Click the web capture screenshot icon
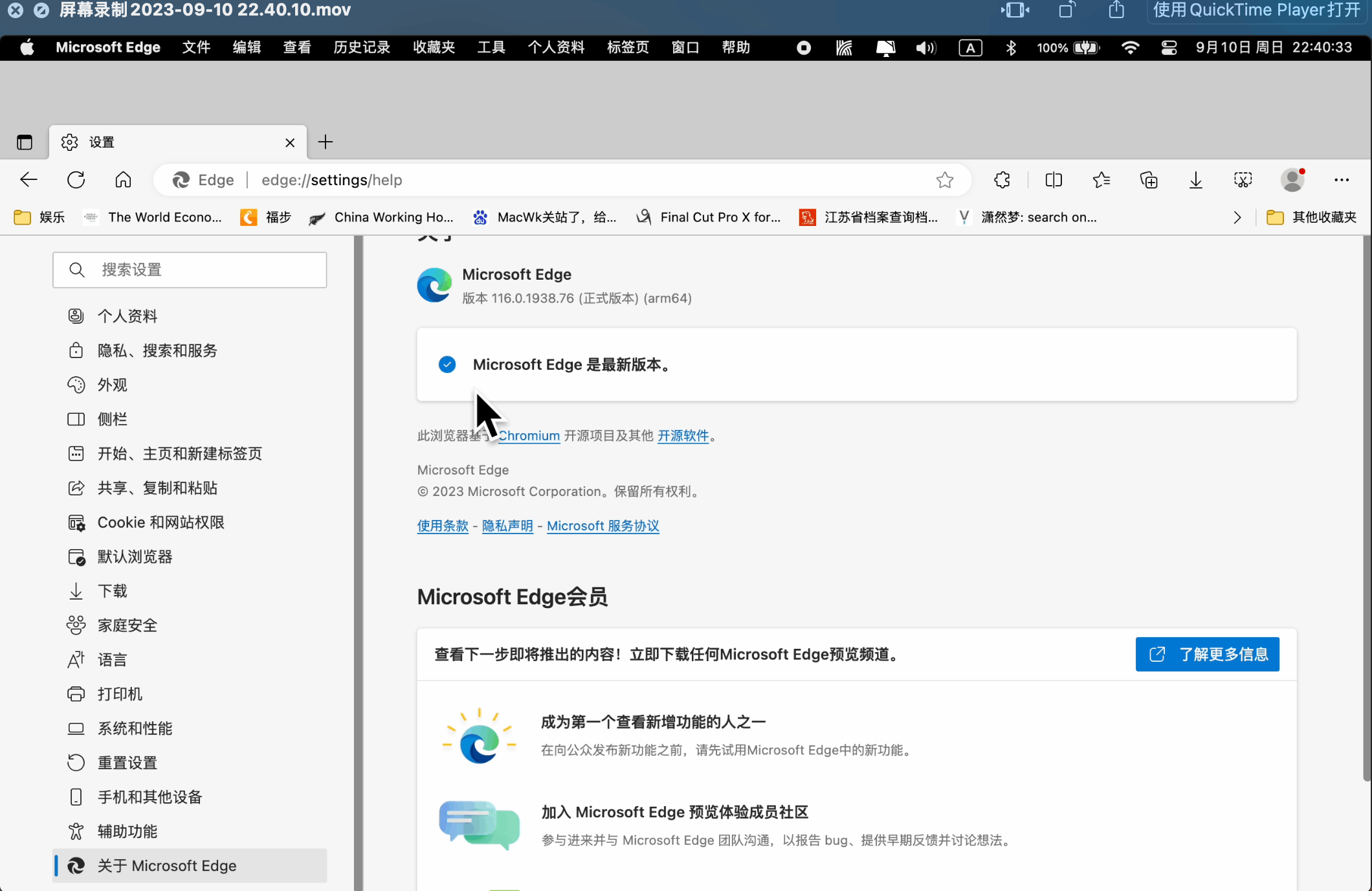The height and width of the screenshot is (891, 1372). click(1243, 180)
